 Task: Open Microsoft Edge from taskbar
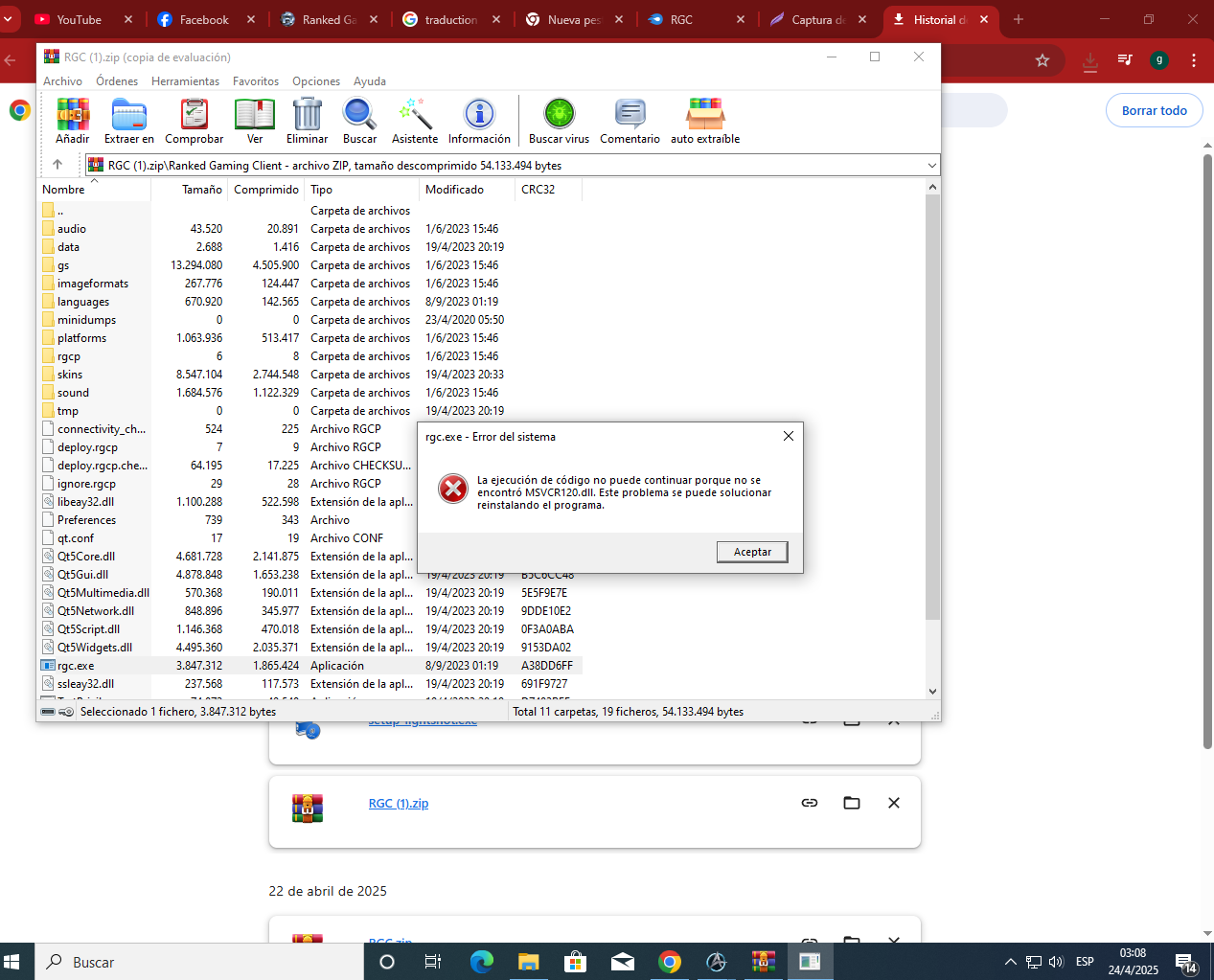click(x=482, y=962)
